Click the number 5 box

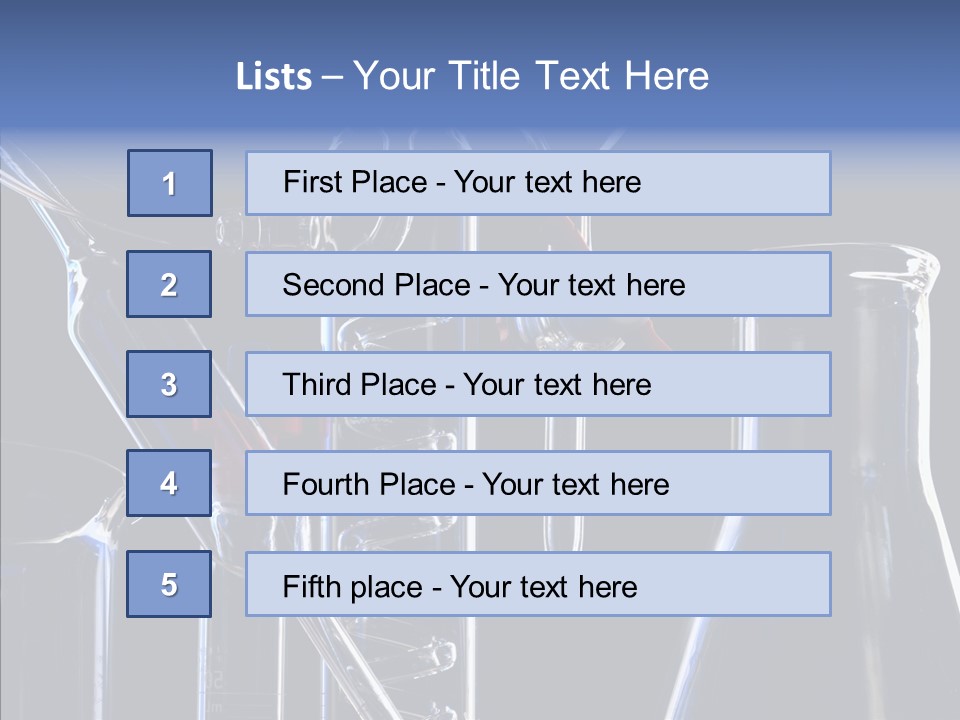[x=169, y=584]
